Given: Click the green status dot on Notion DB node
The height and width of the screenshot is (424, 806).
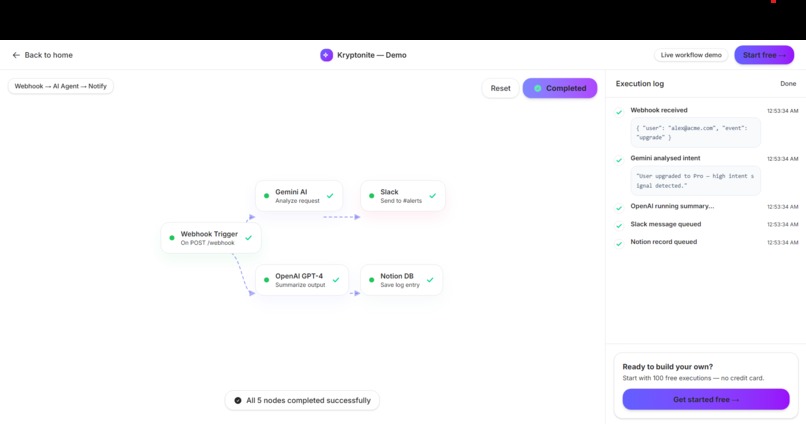Looking at the screenshot, I should (372, 280).
